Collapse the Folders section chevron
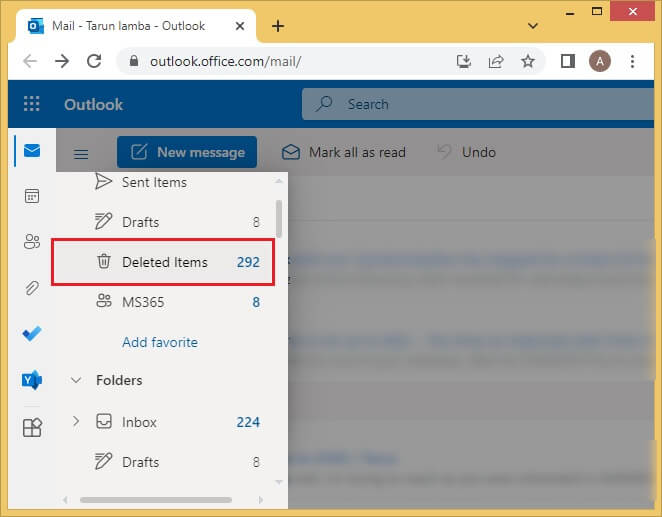The width and height of the screenshot is (662, 517). click(x=76, y=380)
